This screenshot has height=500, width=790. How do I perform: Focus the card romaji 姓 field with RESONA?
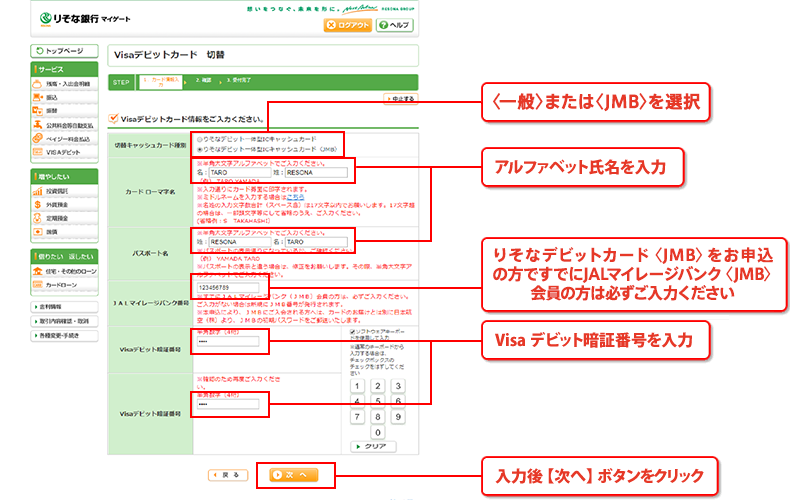point(316,172)
